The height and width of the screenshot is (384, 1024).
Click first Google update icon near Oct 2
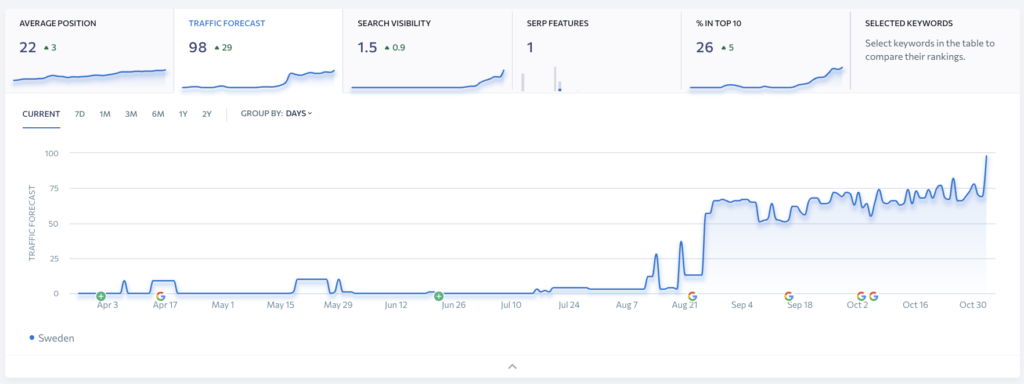(861, 296)
